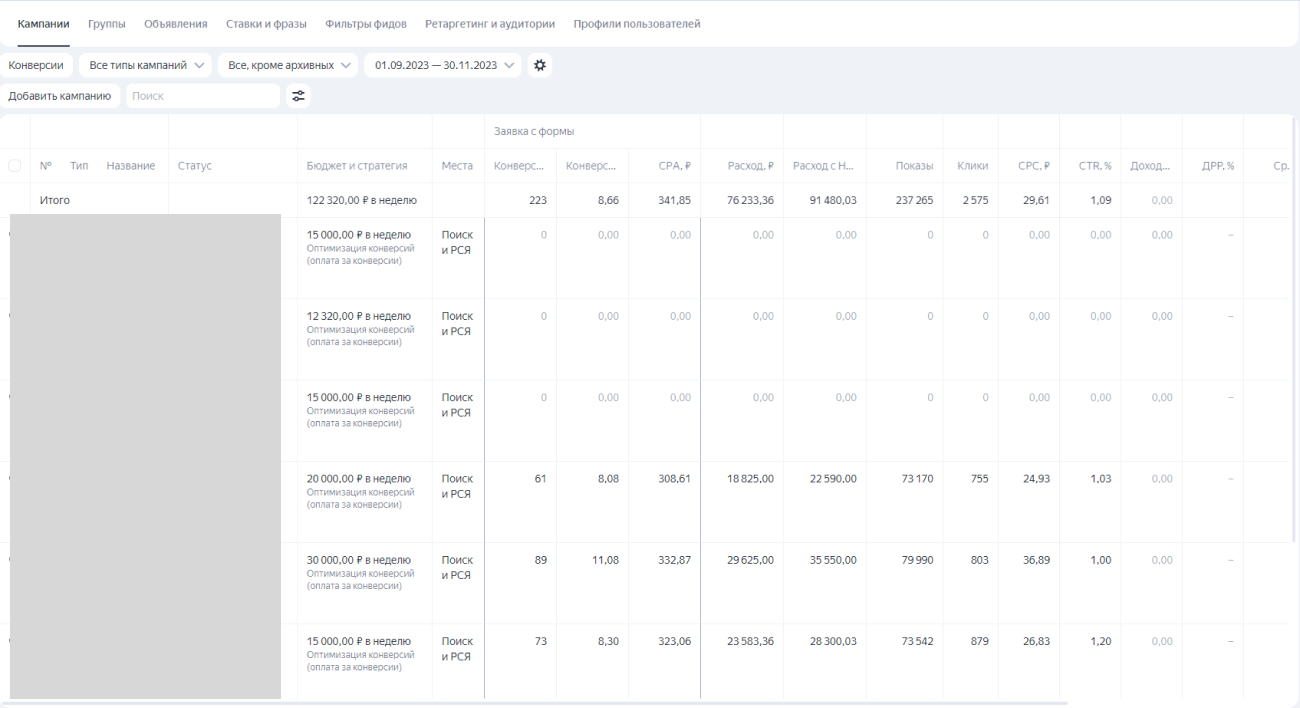Go to the "Объявления" tab
1300x708 pixels.
176,24
